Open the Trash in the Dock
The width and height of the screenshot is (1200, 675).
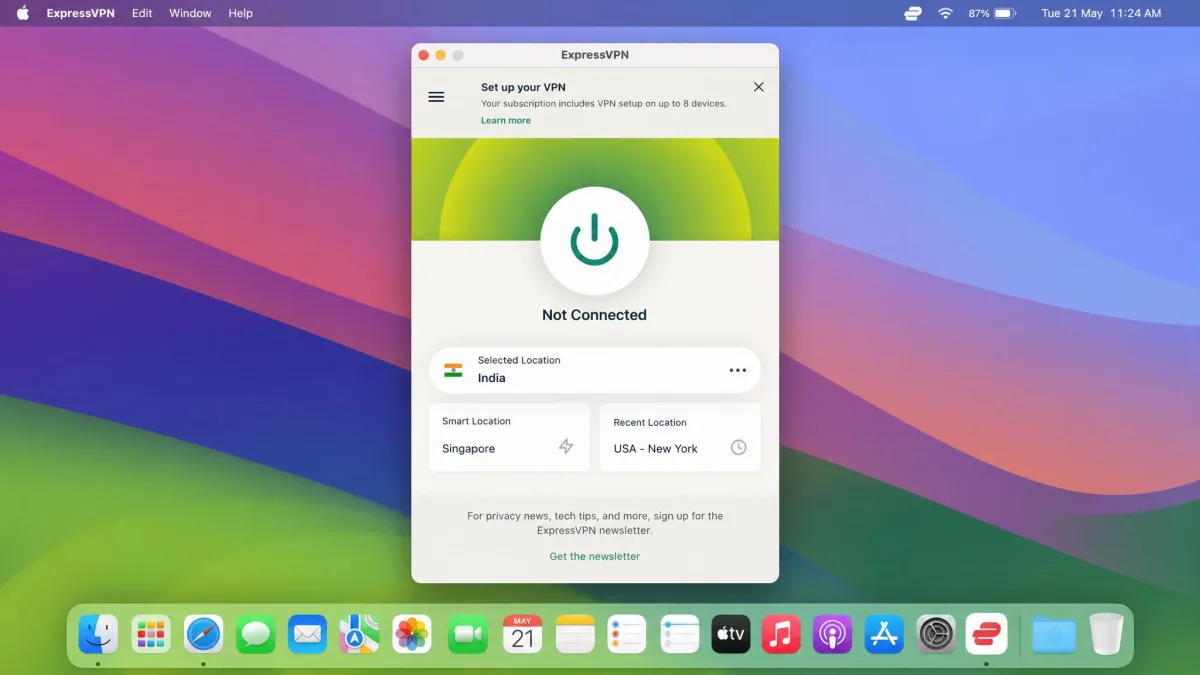pos(1107,634)
